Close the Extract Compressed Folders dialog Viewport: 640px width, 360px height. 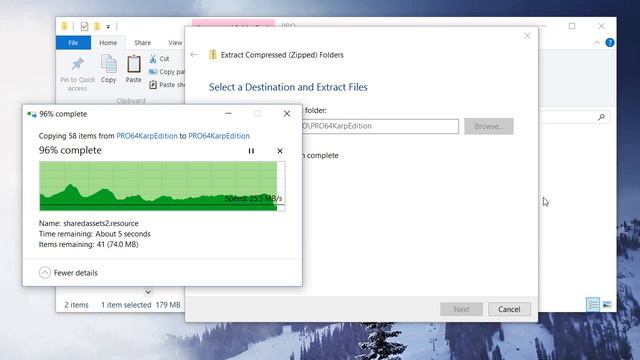click(527, 36)
